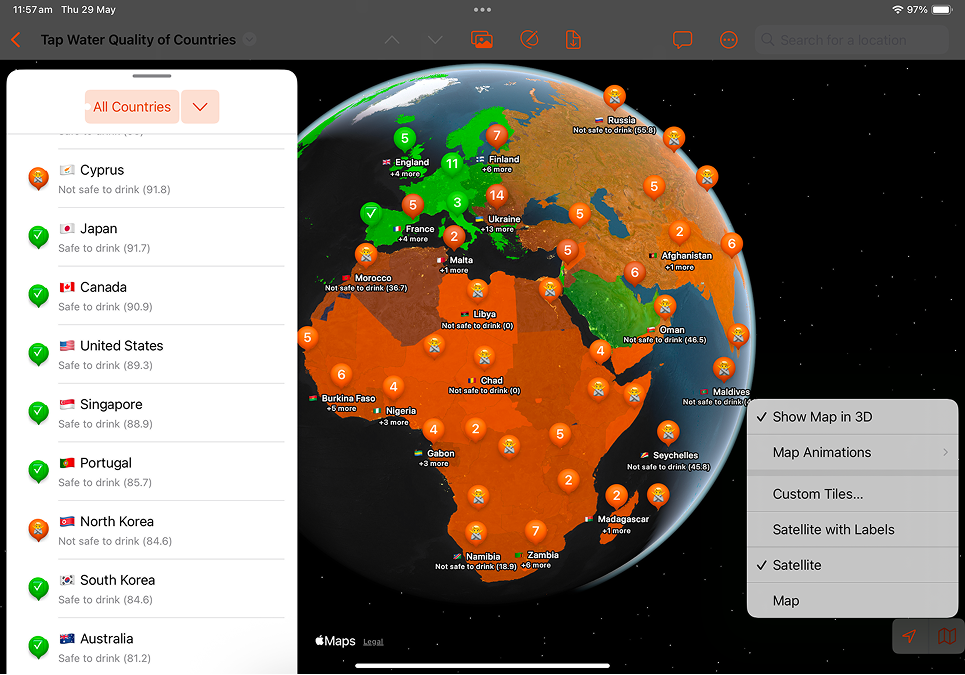Open the title dropdown next to Tap Water Quality of Countries

coord(249,39)
